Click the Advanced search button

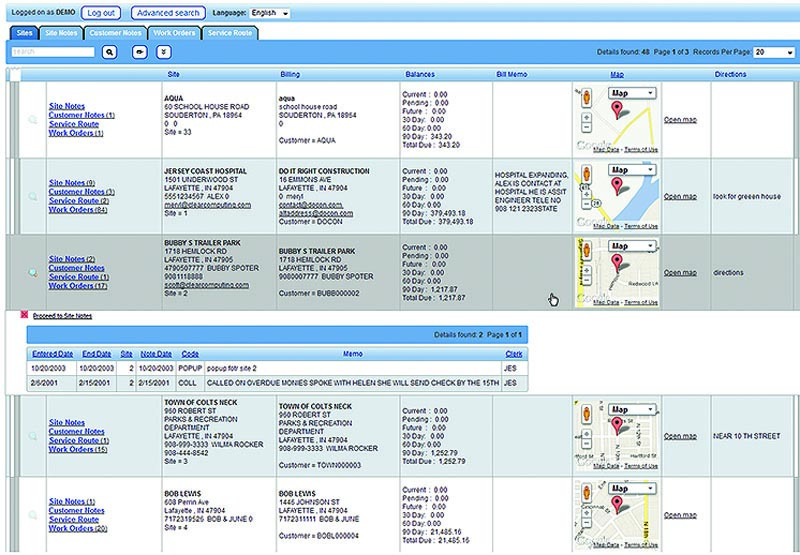(167, 13)
